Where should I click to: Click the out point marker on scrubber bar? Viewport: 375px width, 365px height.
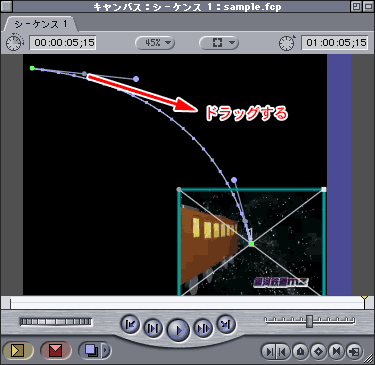pos(365,298)
